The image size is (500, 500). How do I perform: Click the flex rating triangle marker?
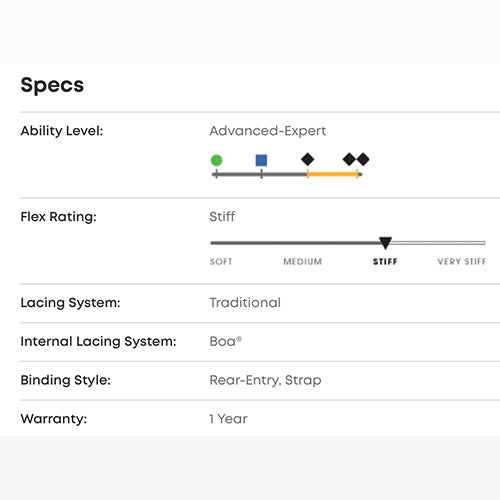tap(385, 243)
